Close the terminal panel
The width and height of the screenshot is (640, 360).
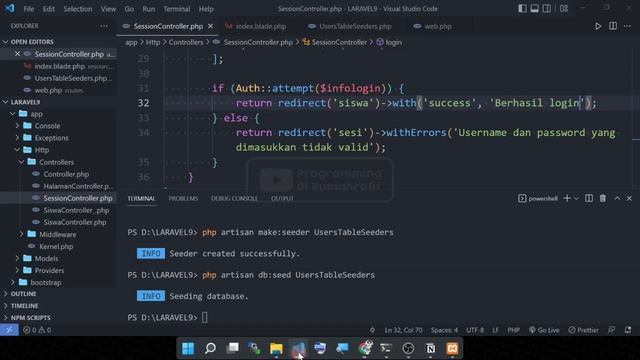click(629, 198)
